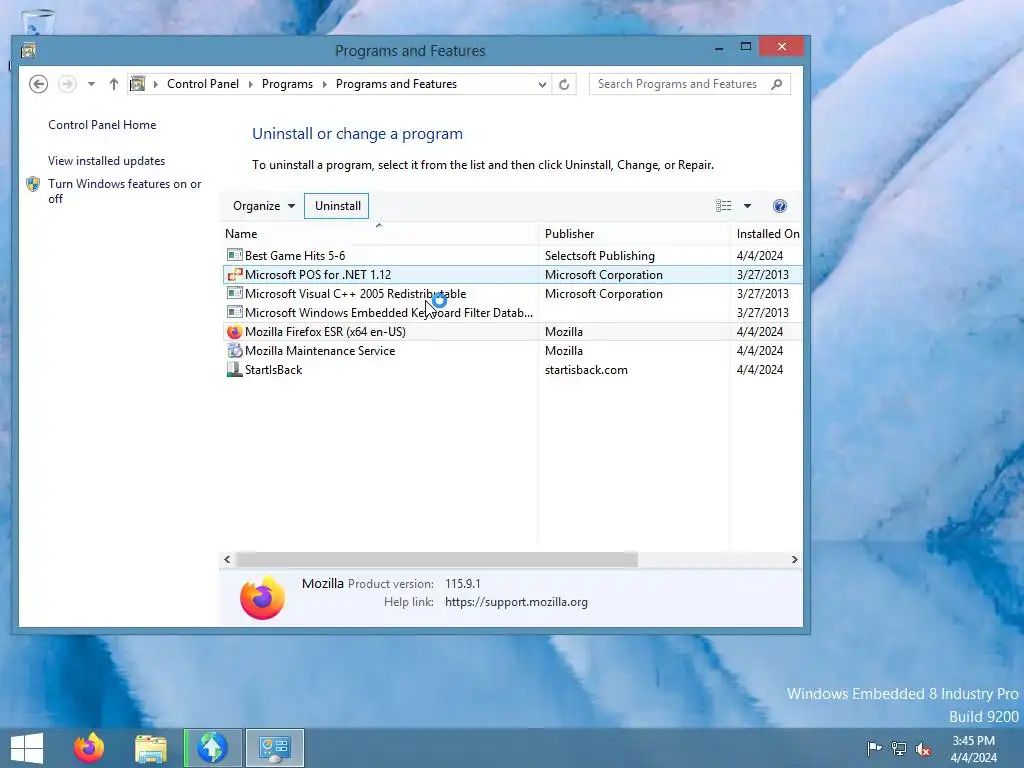Select Mozilla Firefox ESR (x64 en-US)
Screen dimensions: 1024x768
click(513, 331)
